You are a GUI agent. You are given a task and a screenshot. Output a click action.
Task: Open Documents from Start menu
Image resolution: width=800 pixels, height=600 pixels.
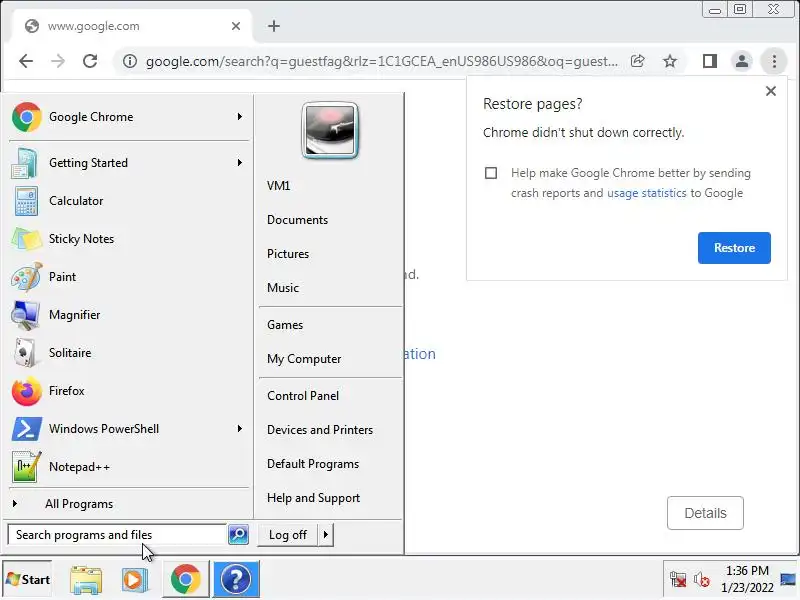297,220
